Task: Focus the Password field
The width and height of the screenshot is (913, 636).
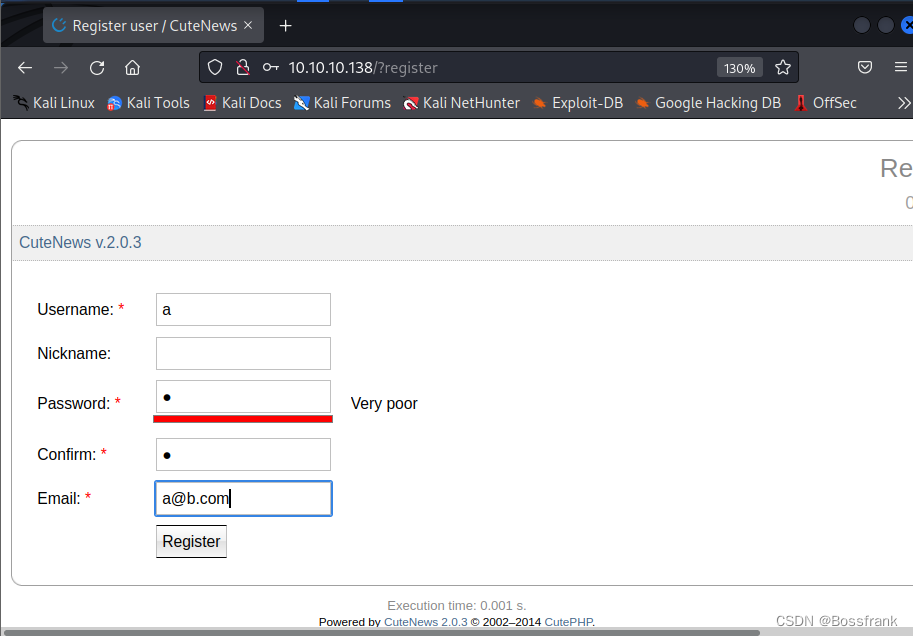Action: pos(243,397)
